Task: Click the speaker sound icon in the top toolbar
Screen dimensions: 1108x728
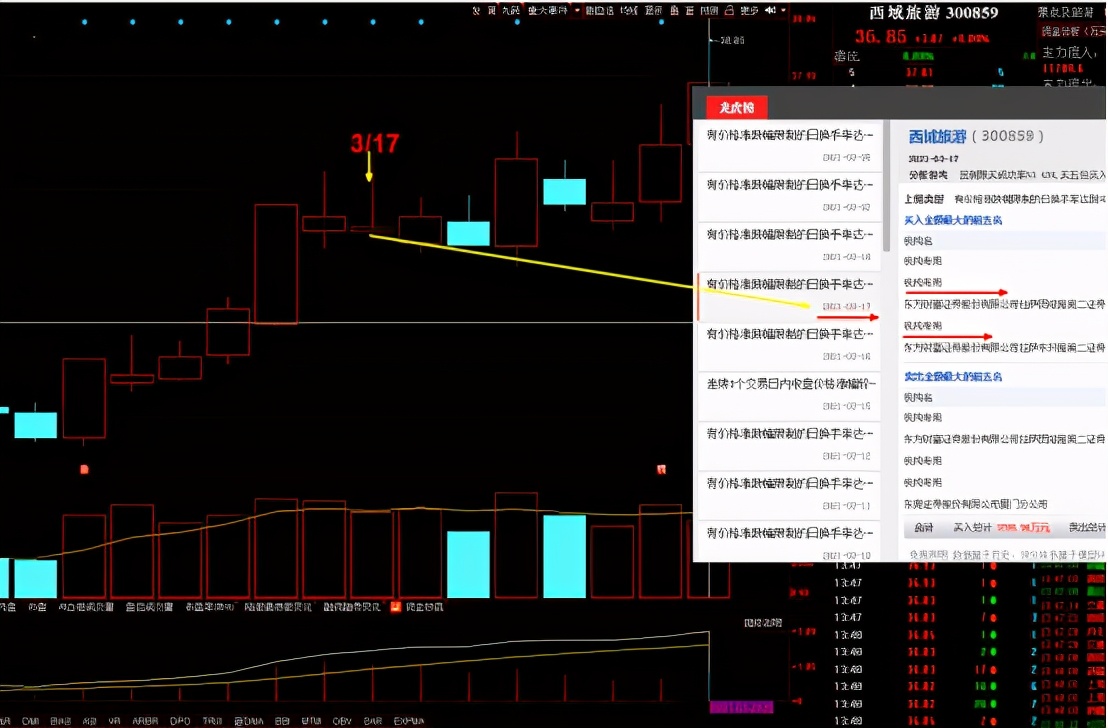Action: coord(770,10)
